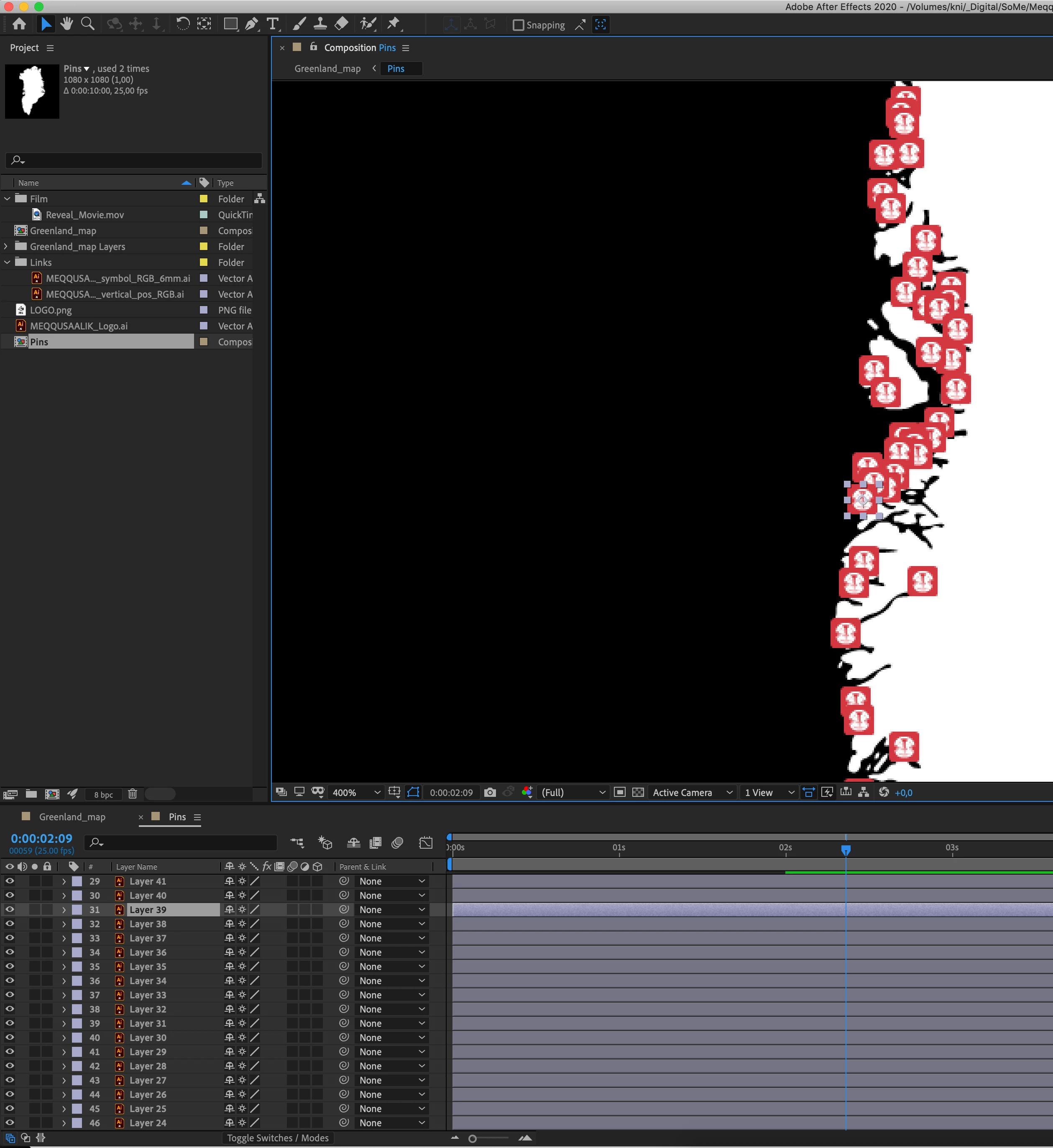Expand the Greenland_map Layers folder

click(x=7, y=247)
